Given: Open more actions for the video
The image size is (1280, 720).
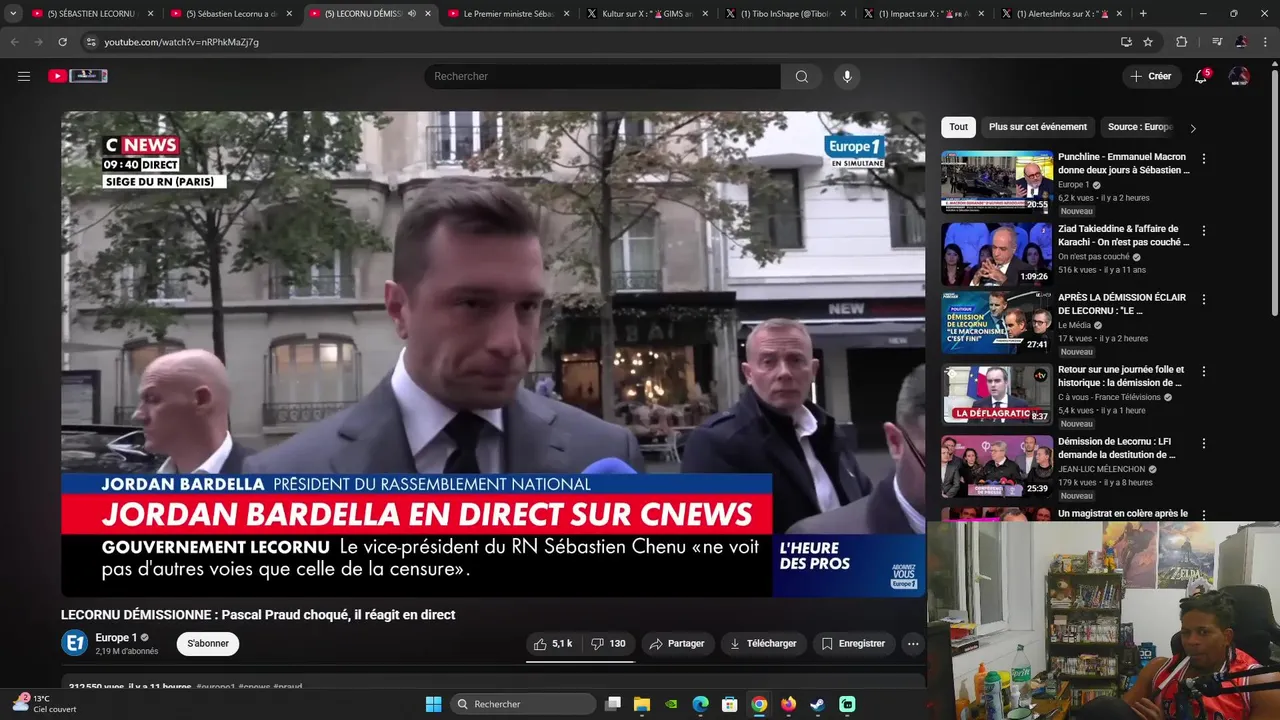Looking at the screenshot, I should click(x=913, y=644).
